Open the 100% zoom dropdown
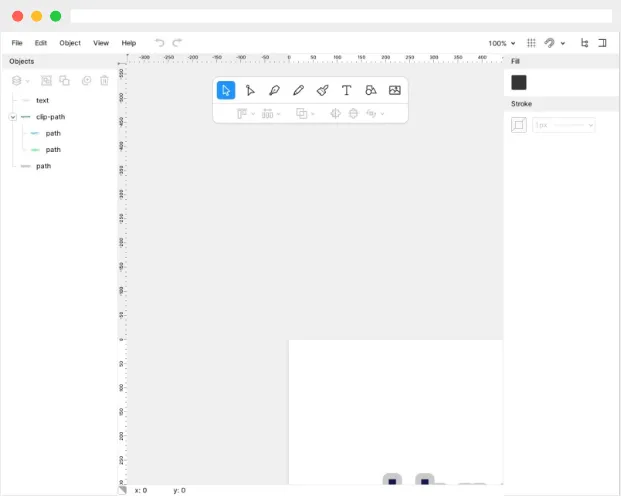 point(502,43)
